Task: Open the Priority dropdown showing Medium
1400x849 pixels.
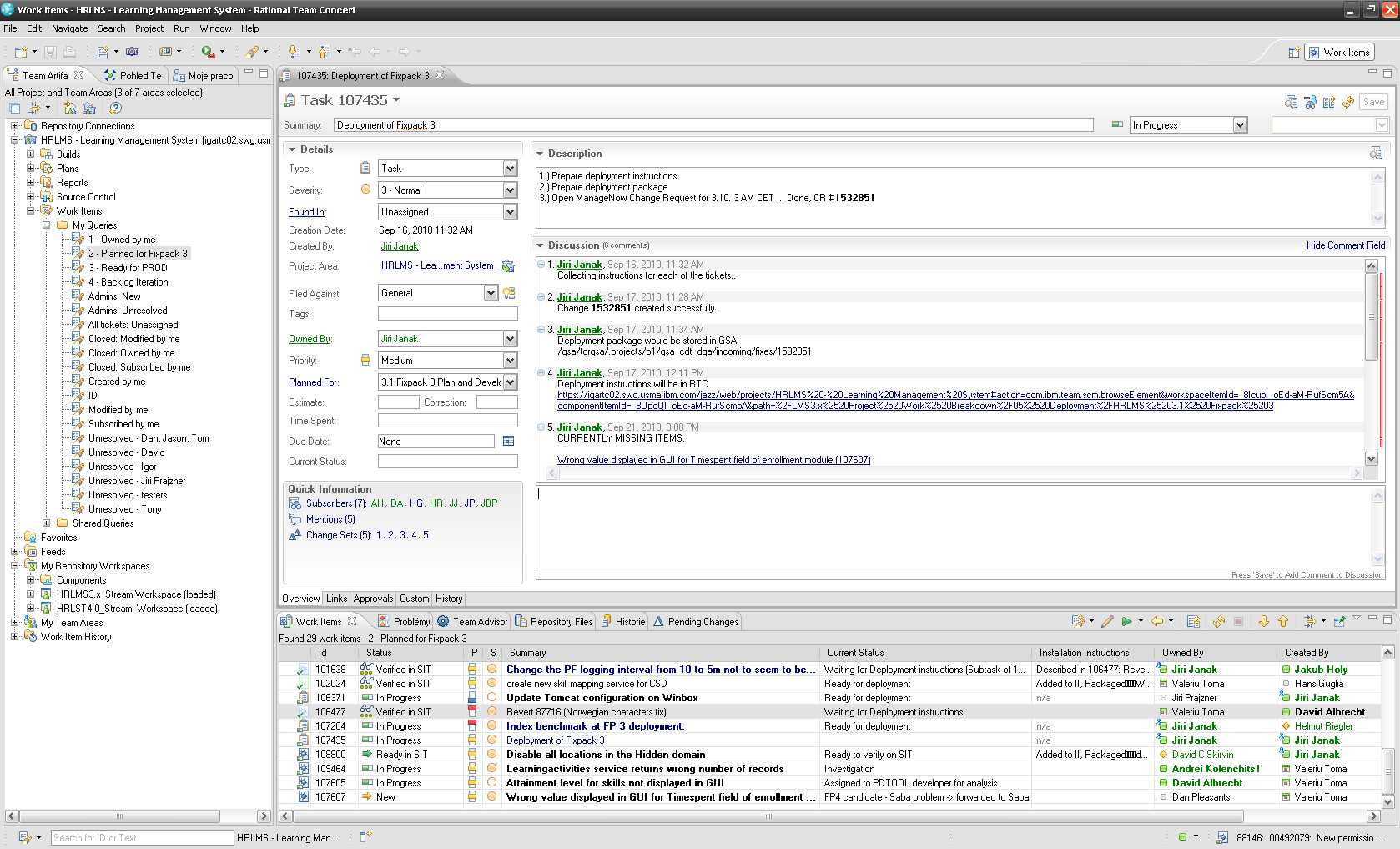Action: tap(510, 361)
